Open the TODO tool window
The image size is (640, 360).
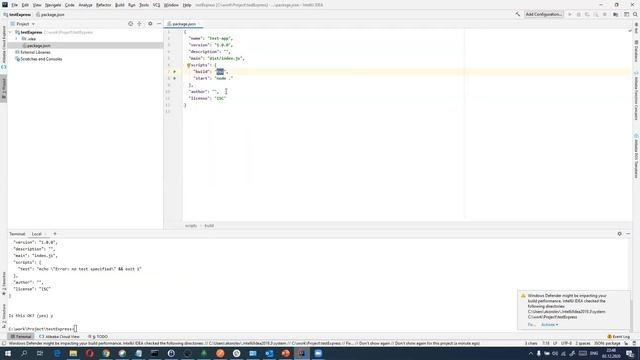[x=98, y=337]
